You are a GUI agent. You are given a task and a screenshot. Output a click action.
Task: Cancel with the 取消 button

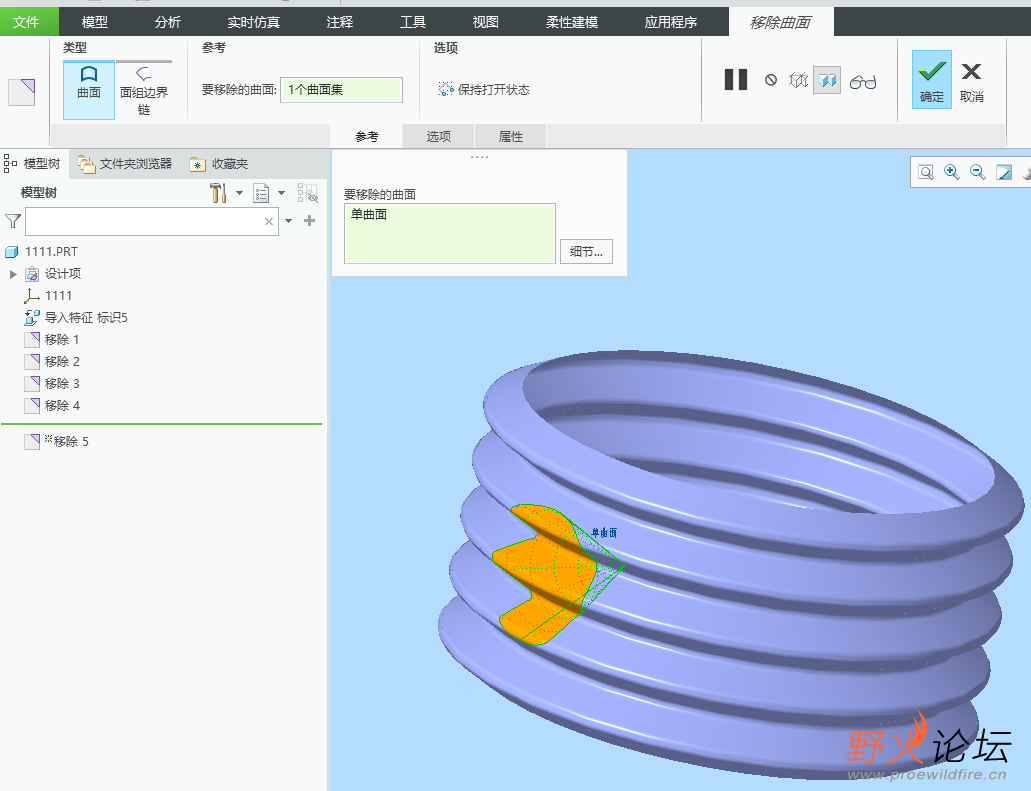pos(971,82)
